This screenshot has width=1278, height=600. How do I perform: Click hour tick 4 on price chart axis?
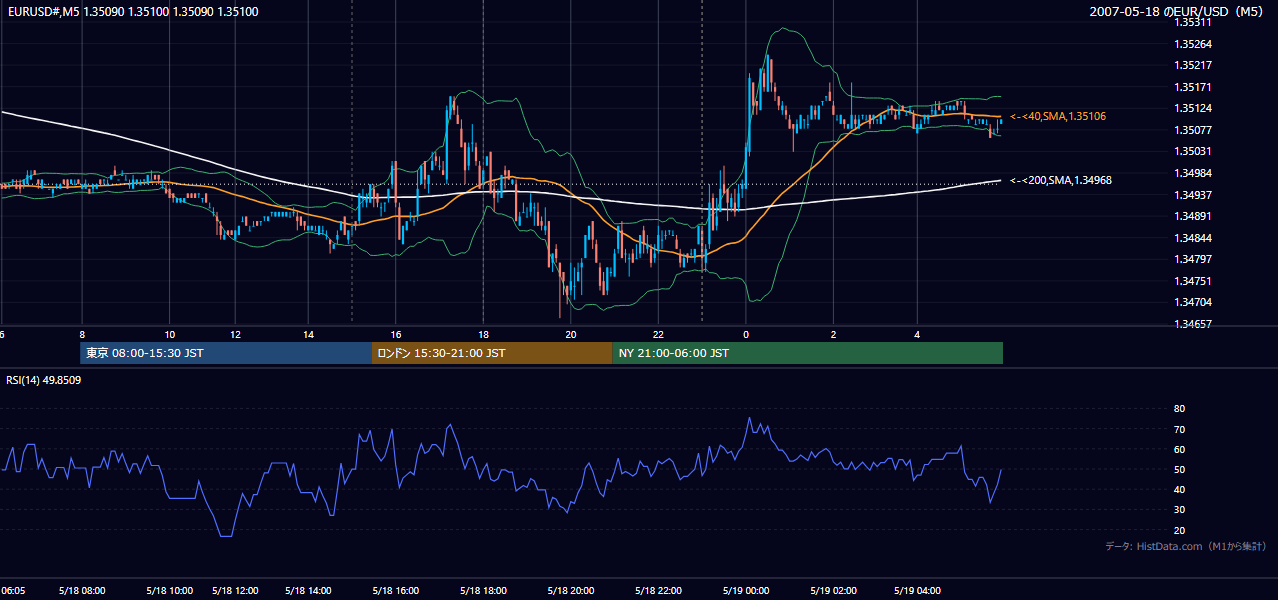pos(917,335)
